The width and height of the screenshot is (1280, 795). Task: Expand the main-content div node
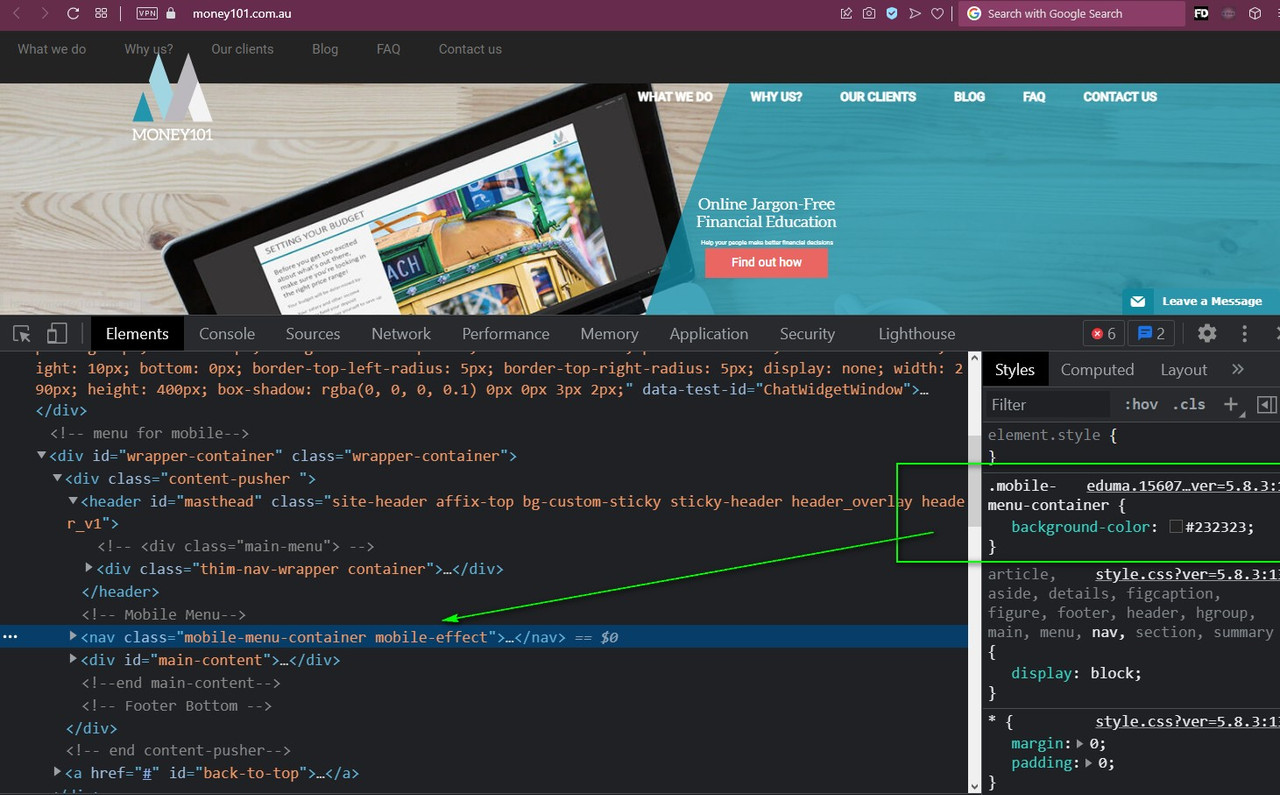tap(73, 660)
